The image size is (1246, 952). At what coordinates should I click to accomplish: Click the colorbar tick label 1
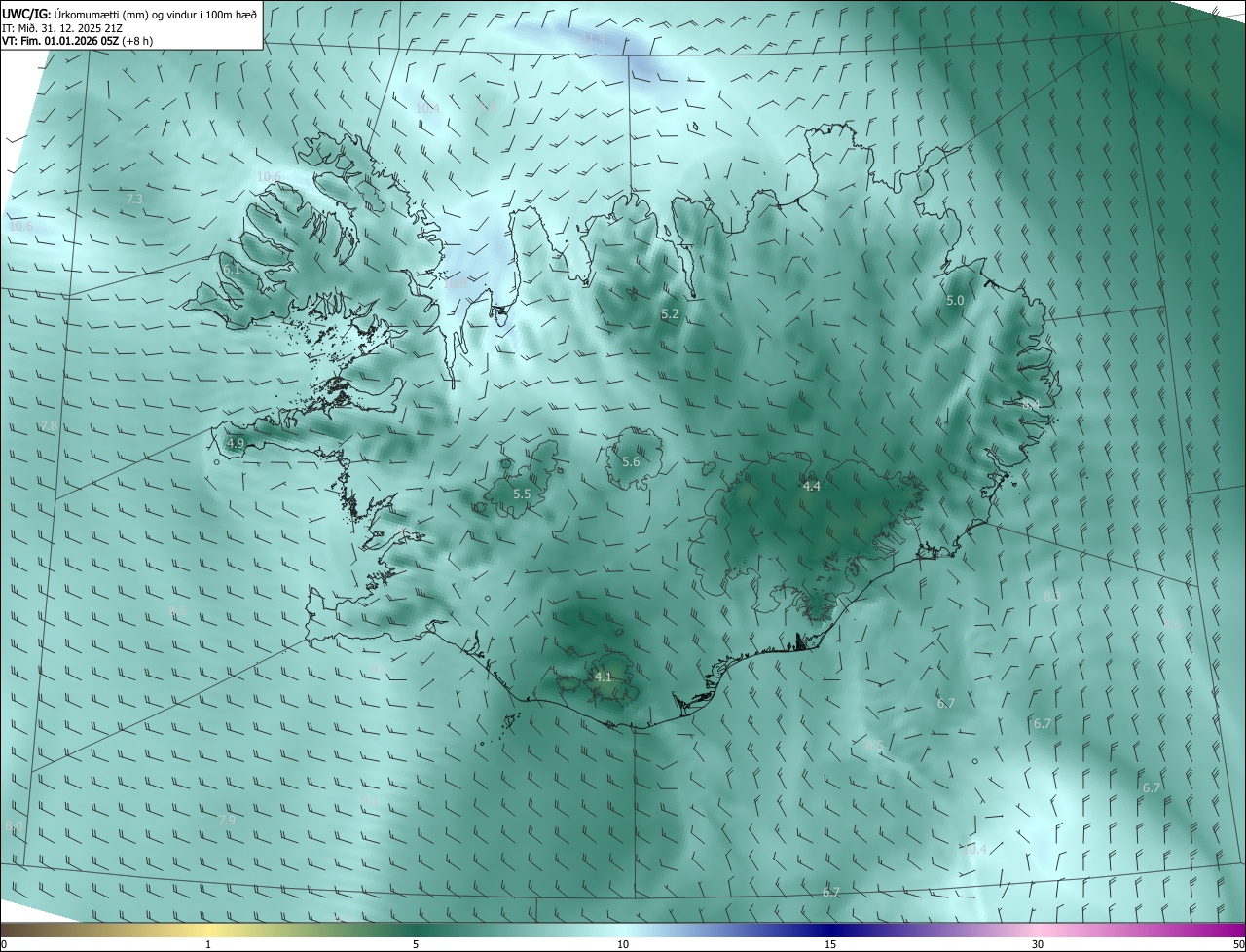pyautogui.click(x=208, y=944)
